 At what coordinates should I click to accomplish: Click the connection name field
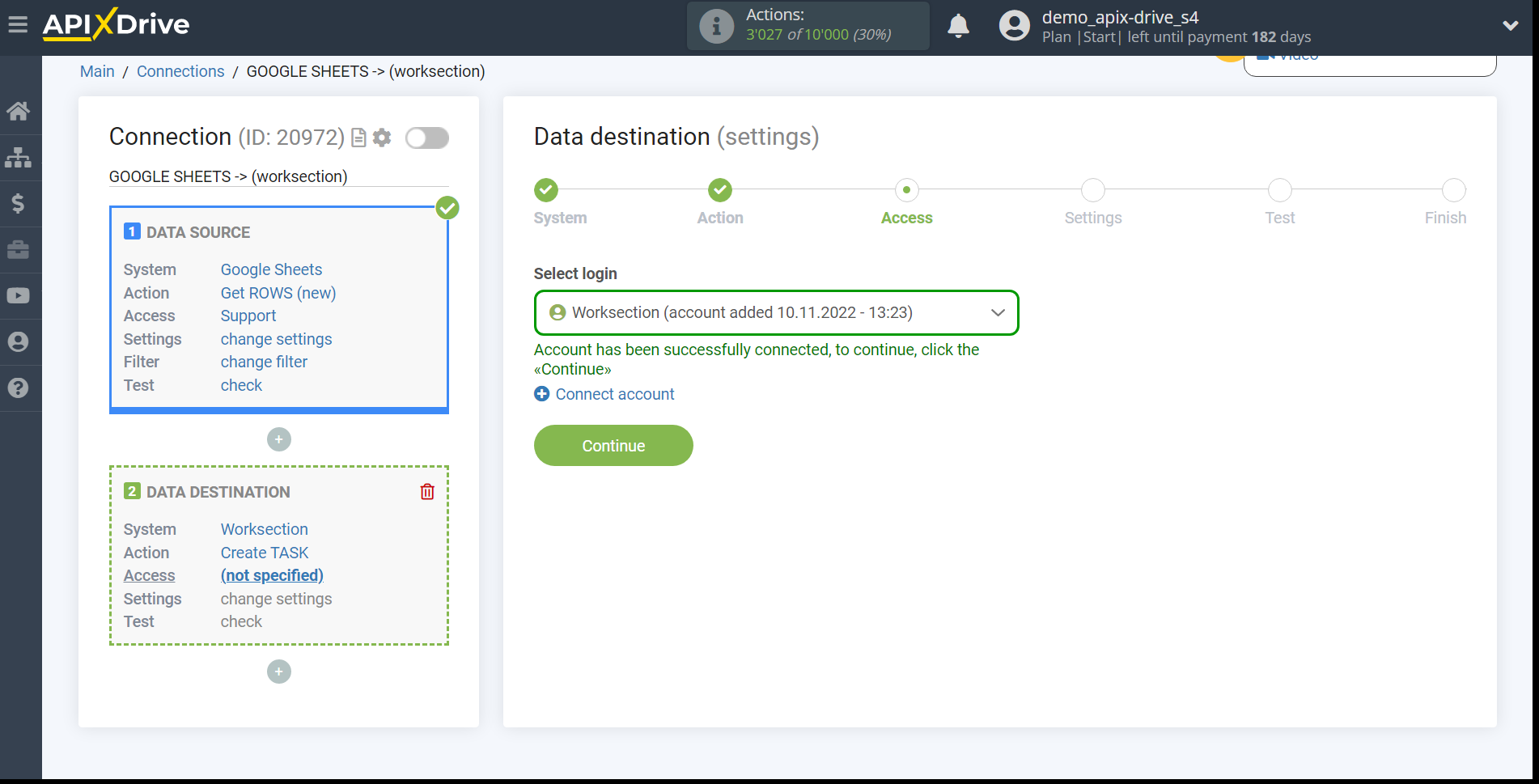pos(279,176)
